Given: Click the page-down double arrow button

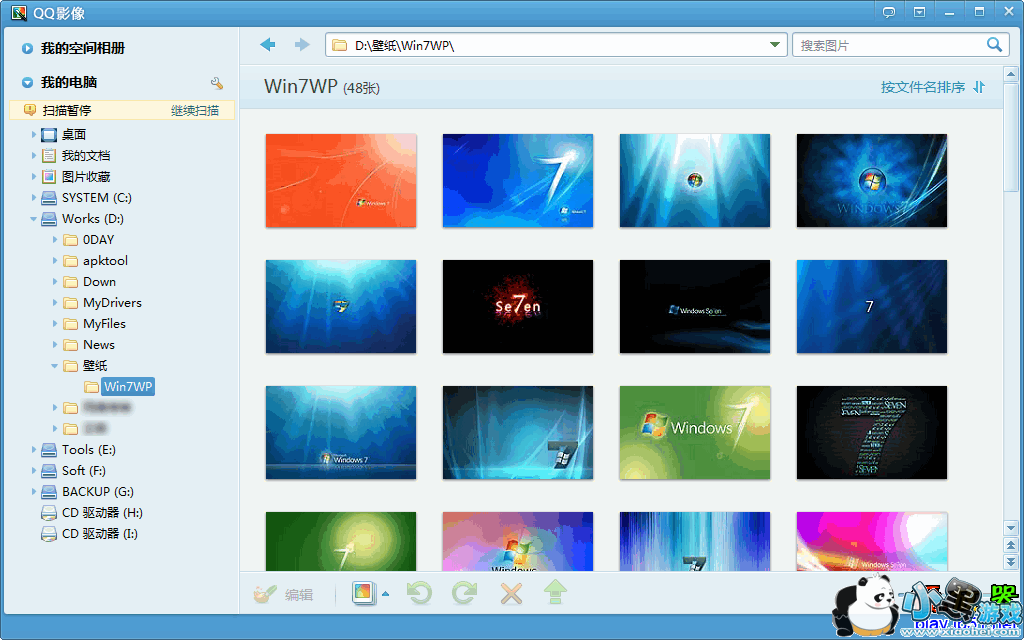Looking at the screenshot, I should click(x=1011, y=562).
